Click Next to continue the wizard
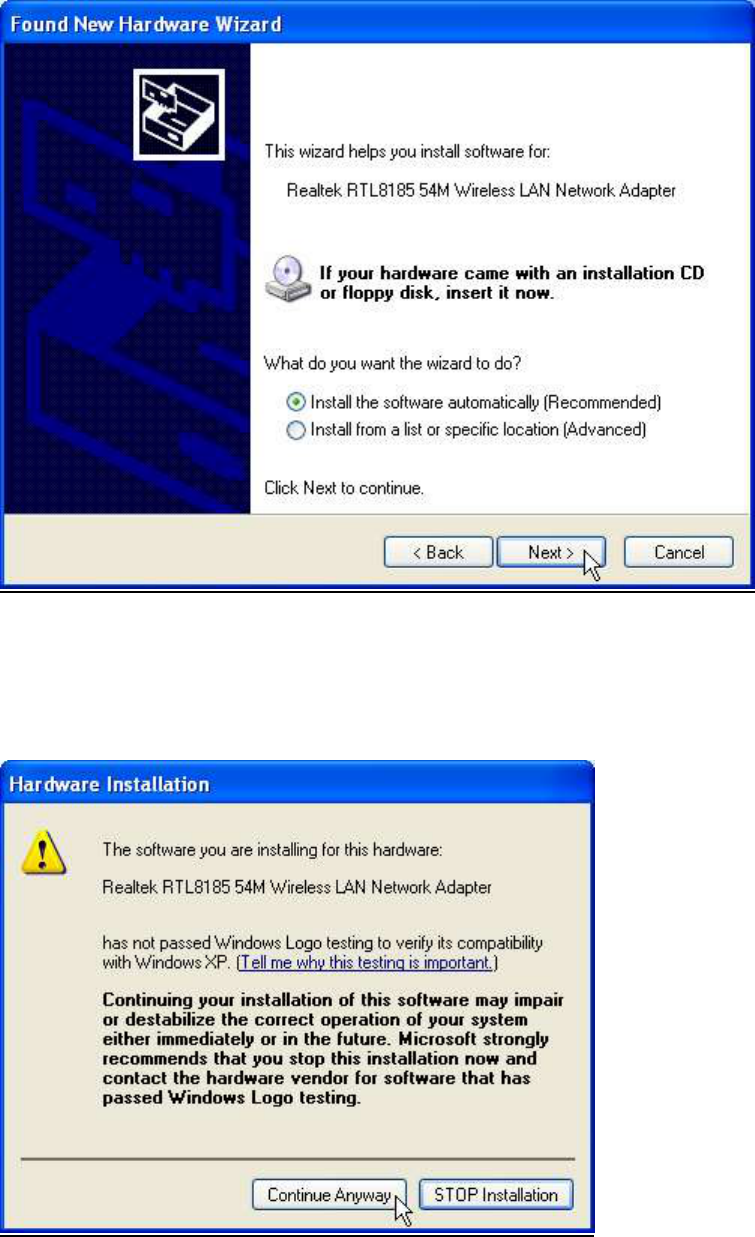 click(551, 552)
